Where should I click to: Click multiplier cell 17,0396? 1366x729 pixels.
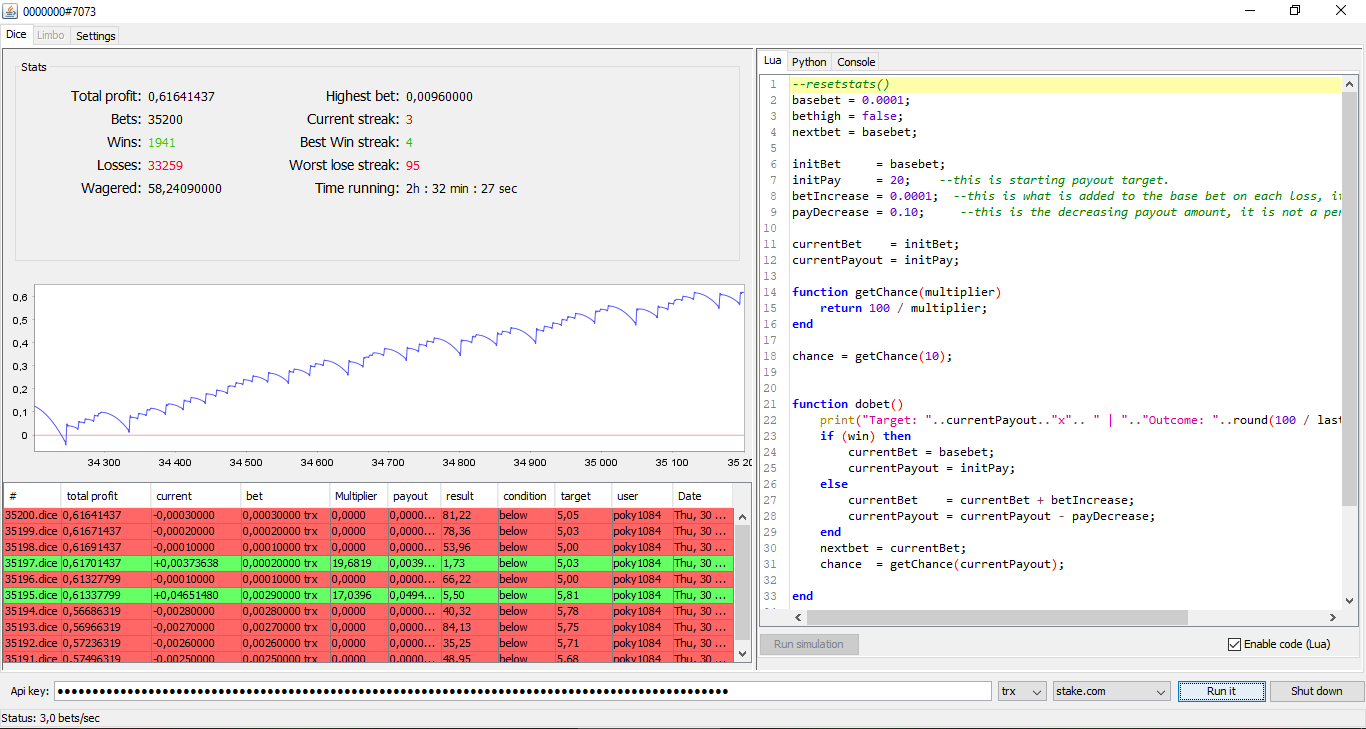(359, 595)
